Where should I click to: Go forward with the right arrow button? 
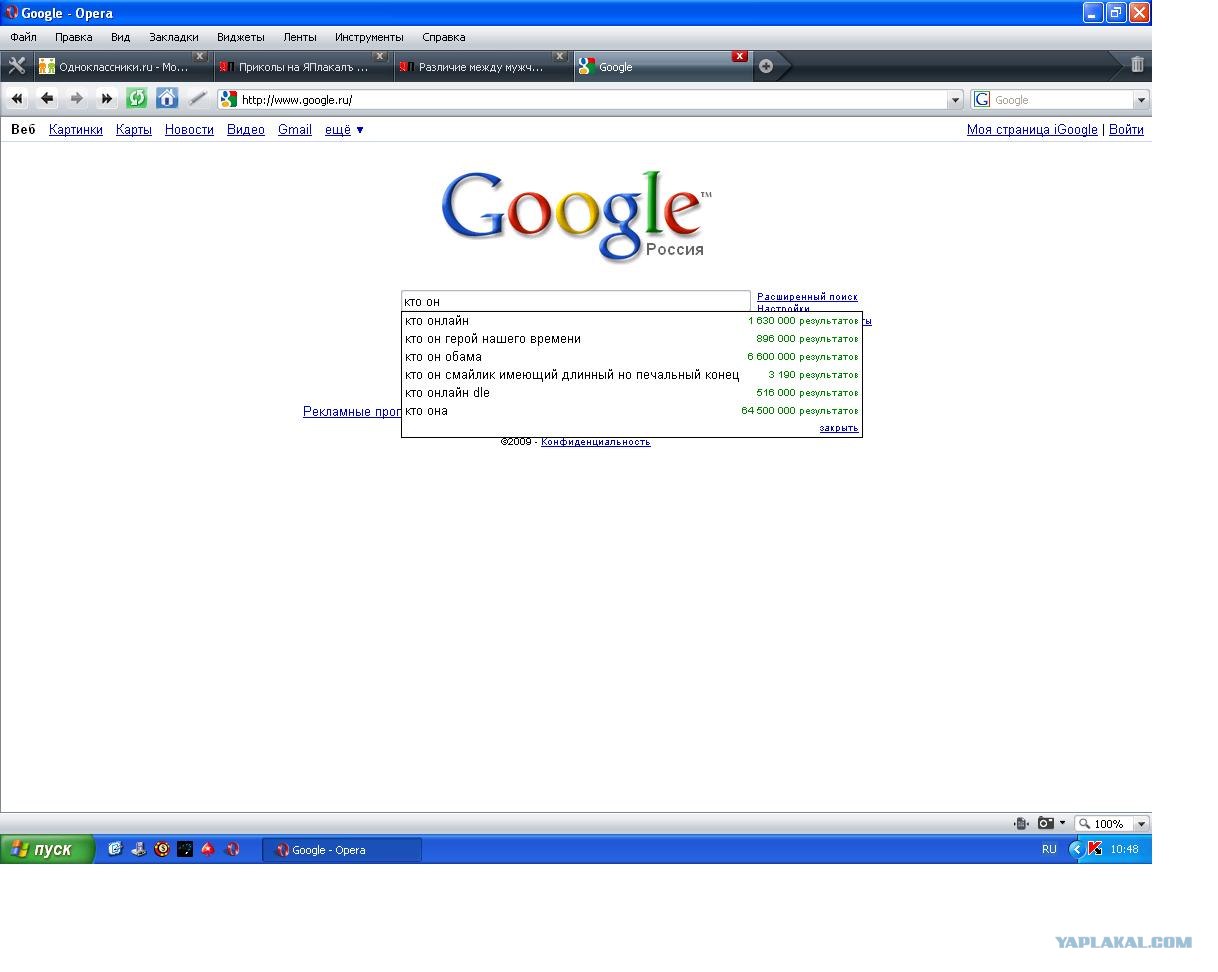(77, 99)
